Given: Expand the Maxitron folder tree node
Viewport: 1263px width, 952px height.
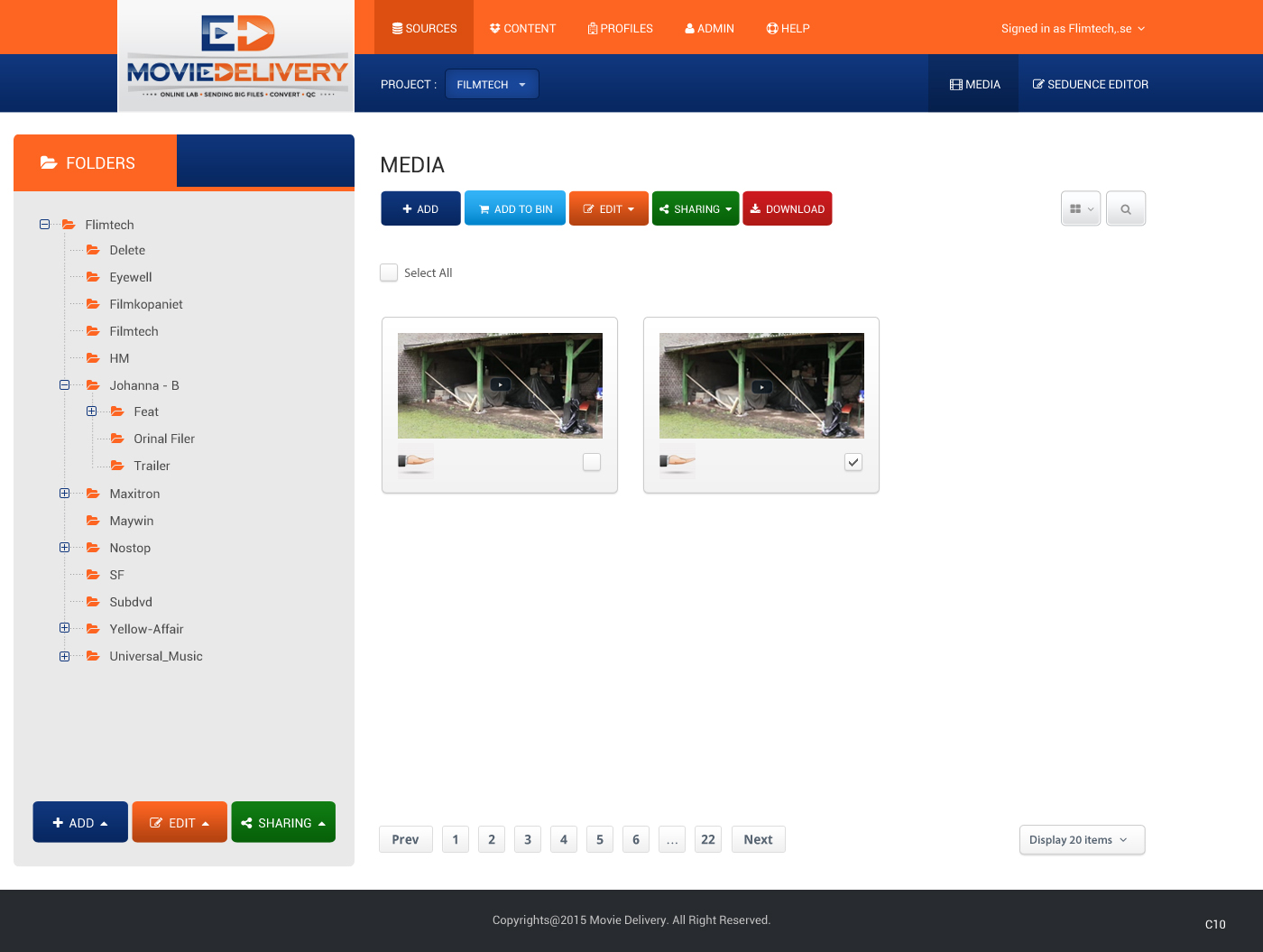Looking at the screenshot, I should pos(64,494).
